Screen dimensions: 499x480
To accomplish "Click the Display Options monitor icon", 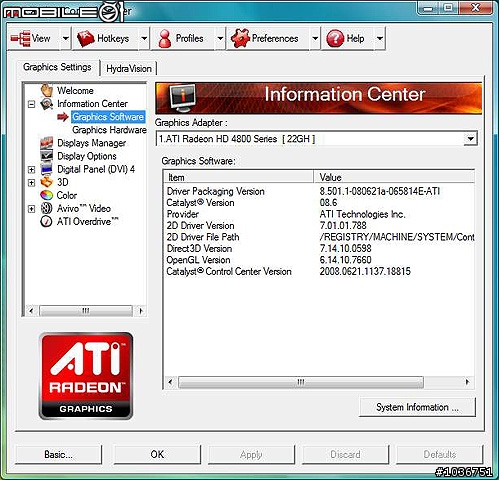I will [47, 156].
